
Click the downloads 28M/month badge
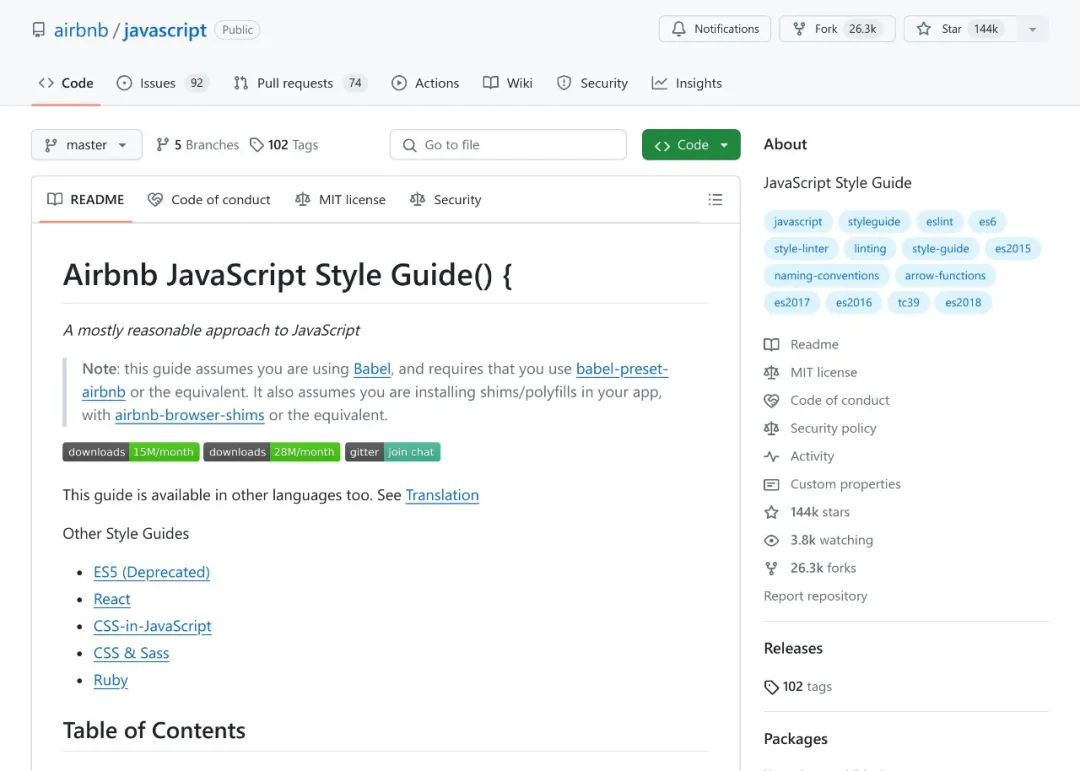271,452
